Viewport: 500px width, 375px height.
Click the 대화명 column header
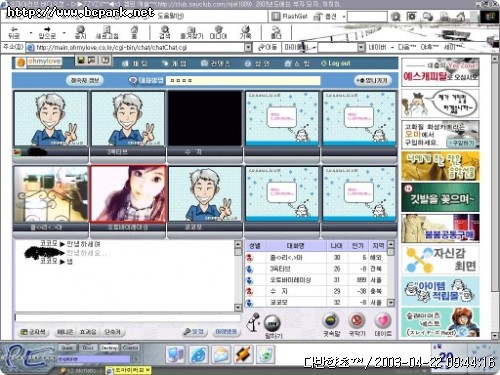pos(295,246)
